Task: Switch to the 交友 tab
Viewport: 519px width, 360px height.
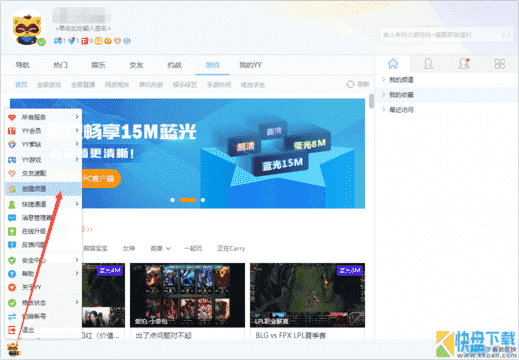Action: [136, 65]
